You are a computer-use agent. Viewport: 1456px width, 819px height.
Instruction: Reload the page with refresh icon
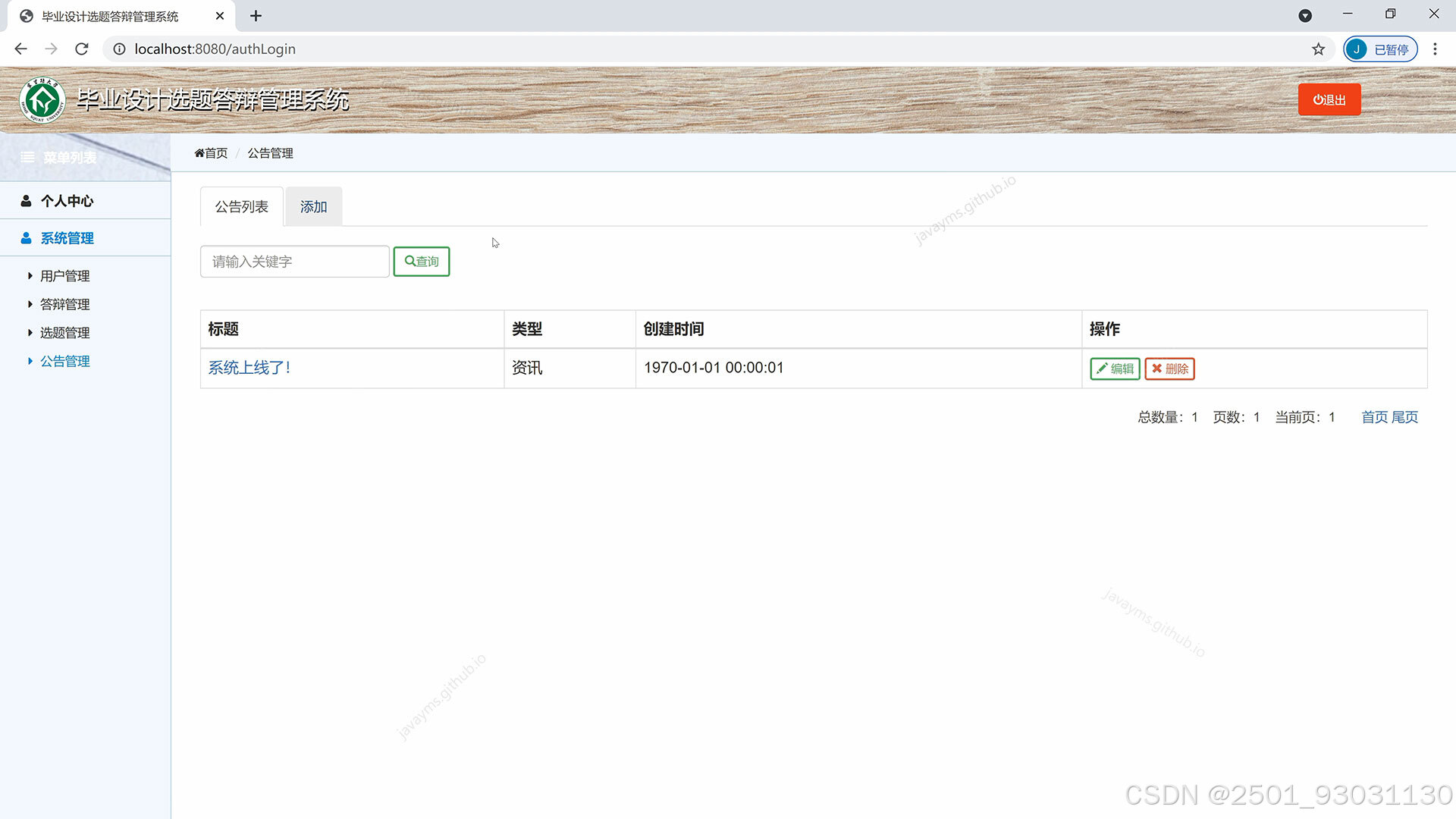coord(82,49)
